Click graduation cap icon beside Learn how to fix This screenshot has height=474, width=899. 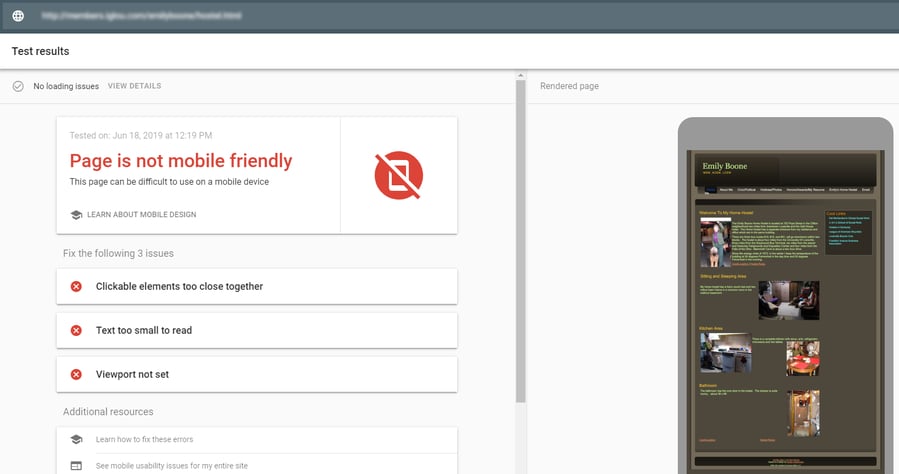(x=76, y=440)
